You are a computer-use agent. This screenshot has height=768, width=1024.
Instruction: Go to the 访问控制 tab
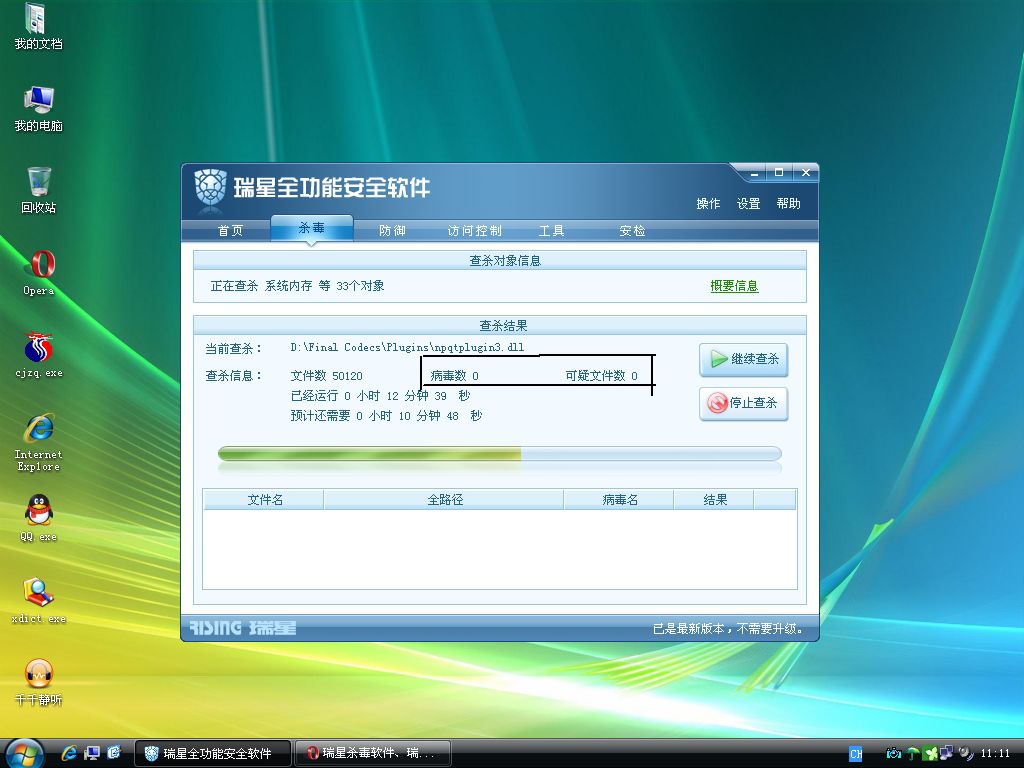pos(475,231)
